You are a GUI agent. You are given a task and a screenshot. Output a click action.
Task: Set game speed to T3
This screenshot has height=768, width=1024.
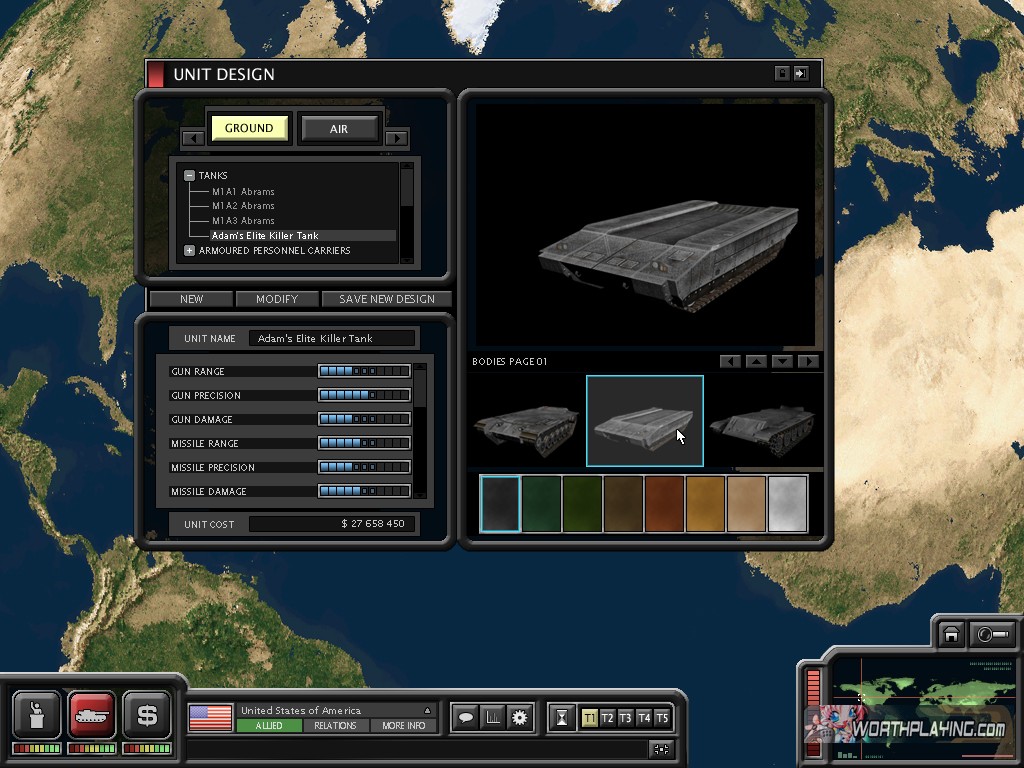[x=625, y=718]
